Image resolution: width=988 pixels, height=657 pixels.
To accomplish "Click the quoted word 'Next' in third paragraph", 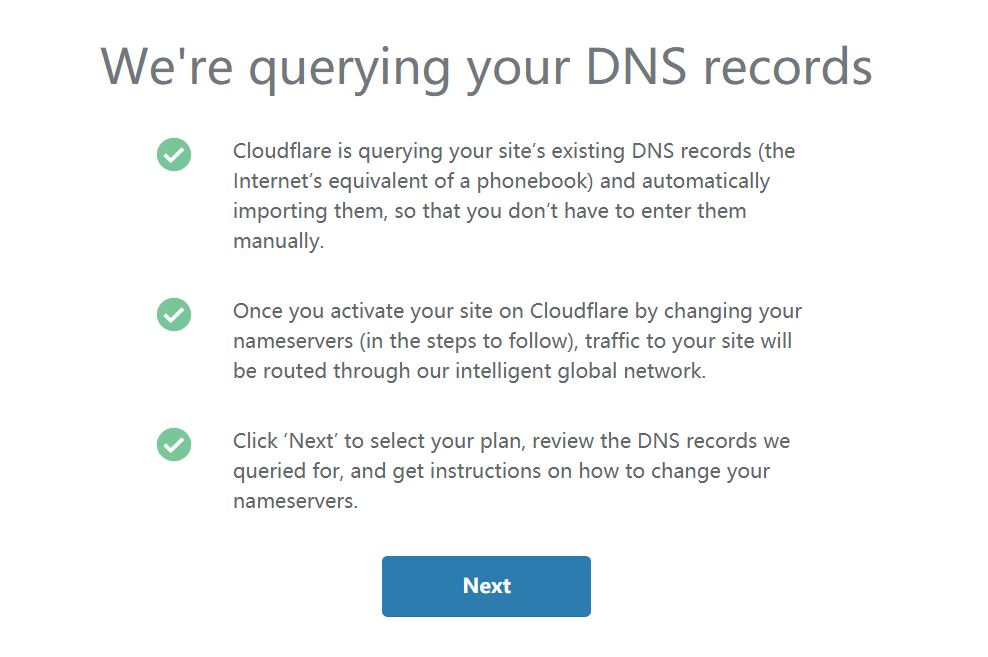I will [311, 441].
